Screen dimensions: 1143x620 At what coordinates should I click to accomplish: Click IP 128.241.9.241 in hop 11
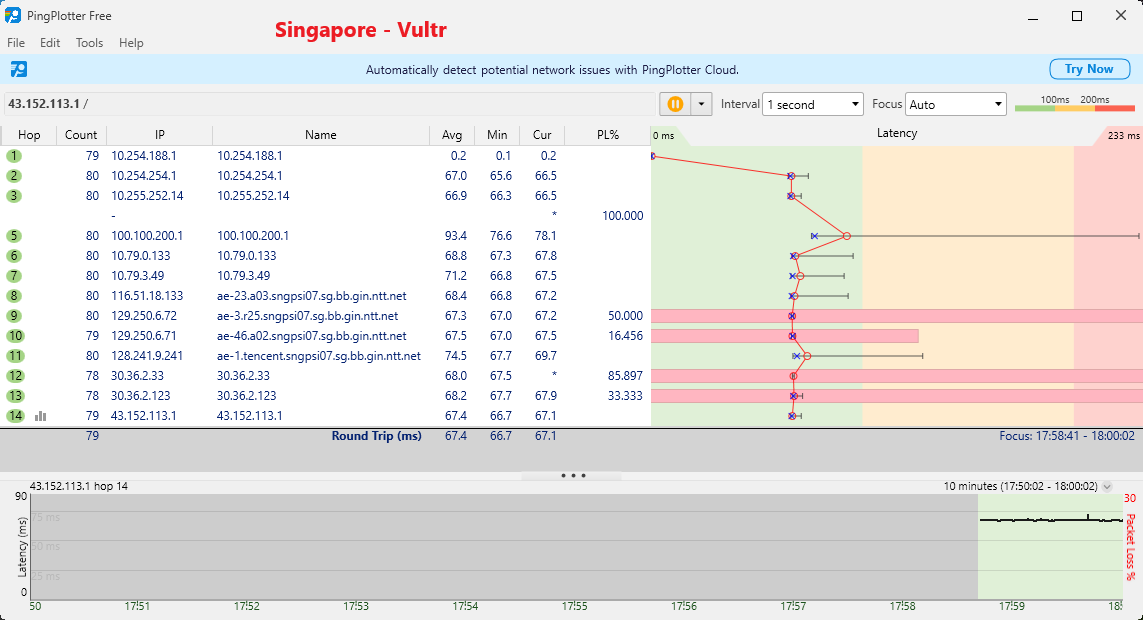tap(147, 356)
